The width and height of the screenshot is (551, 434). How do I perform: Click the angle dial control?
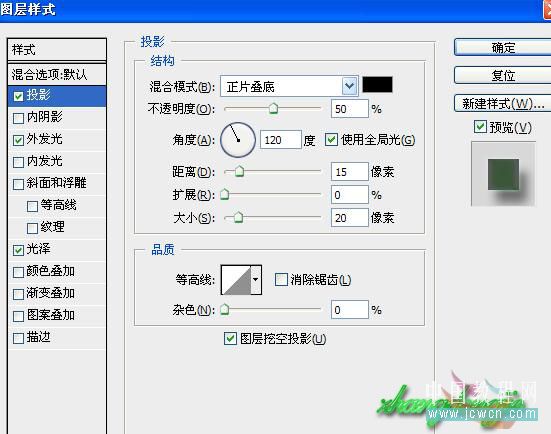(x=238, y=140)
